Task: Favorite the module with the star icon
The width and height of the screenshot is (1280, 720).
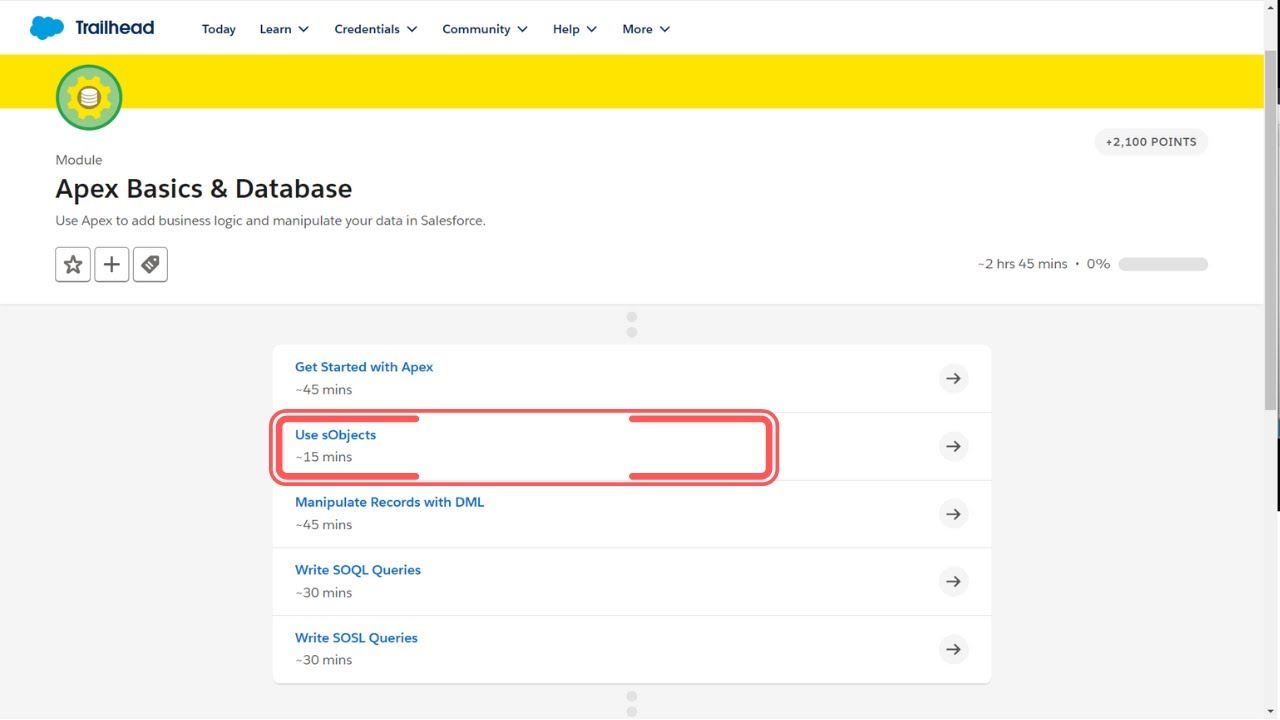Action: (73, 264)
